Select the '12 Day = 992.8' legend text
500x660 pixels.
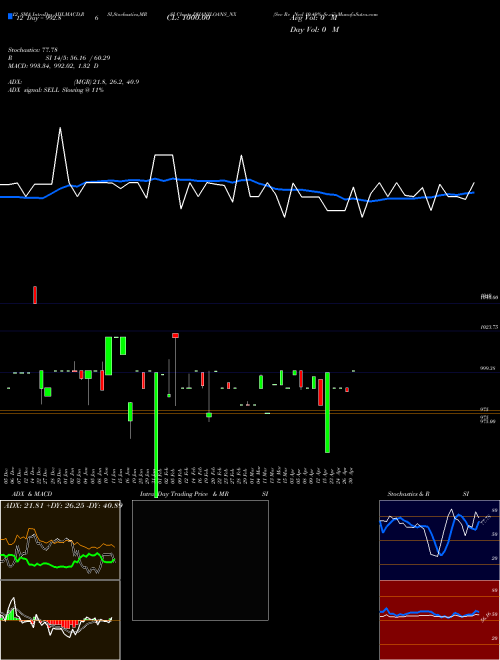(38, 18)
